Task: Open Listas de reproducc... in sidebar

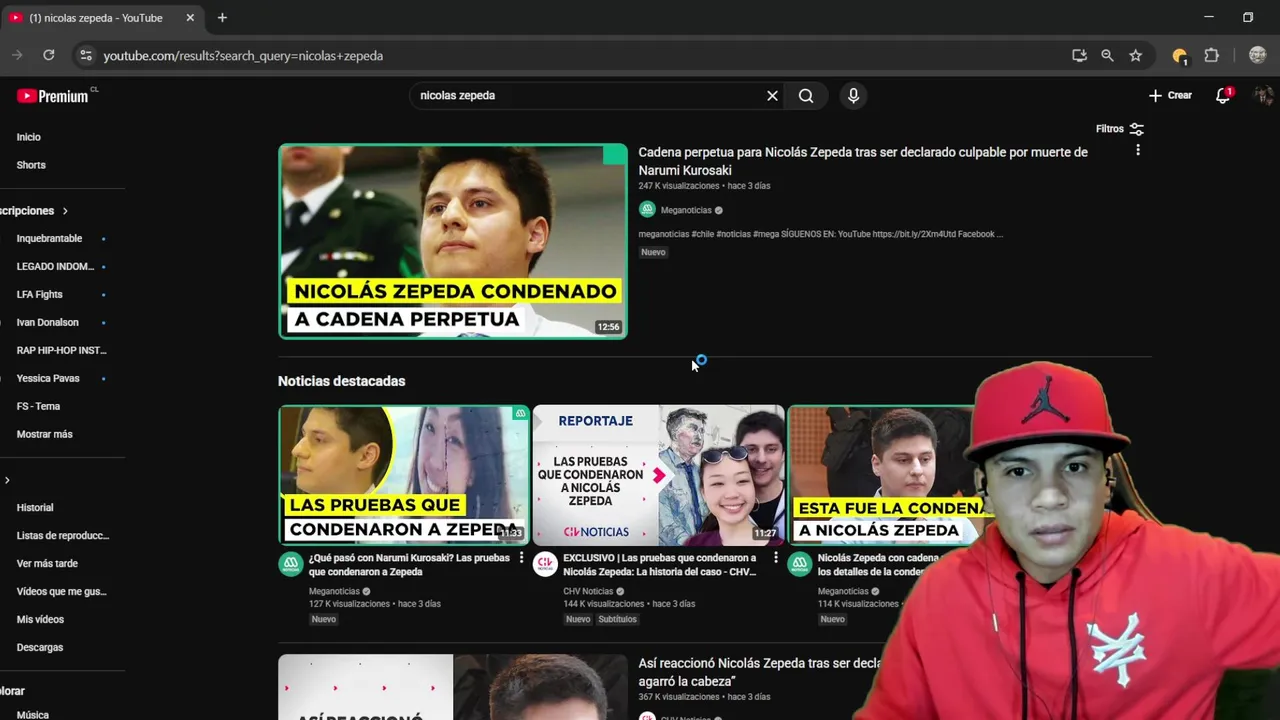Action: [62, 536]
